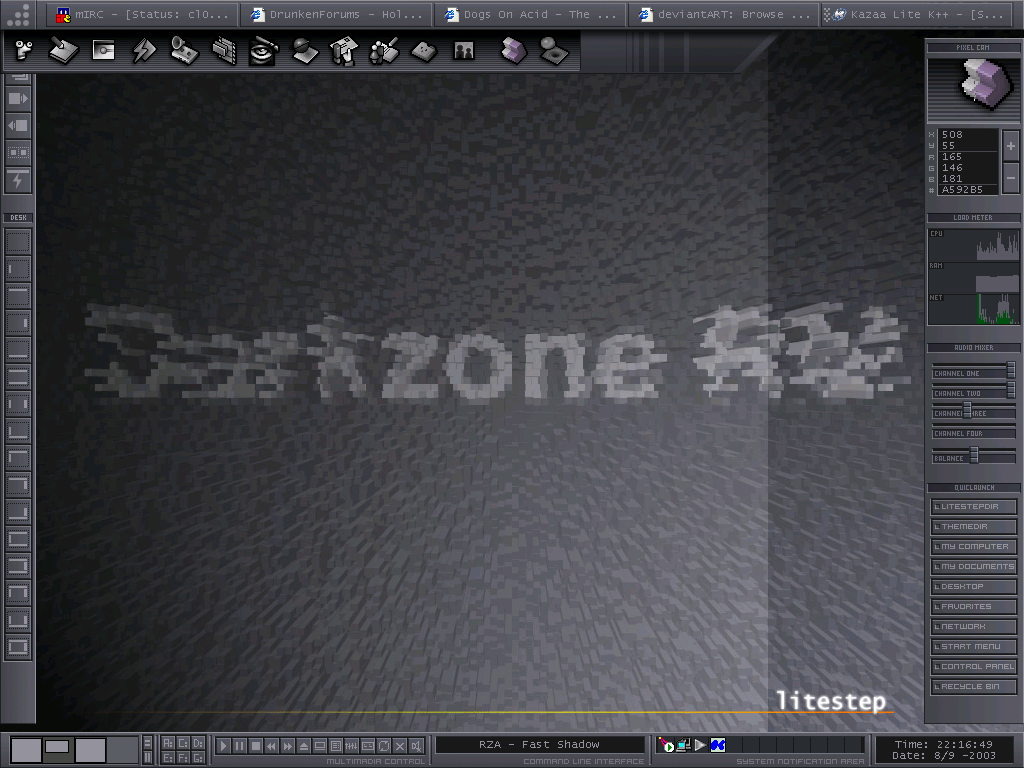Mute audio with the speaker button
Screen dimensions: 1024x768
[x=416, y=746]
